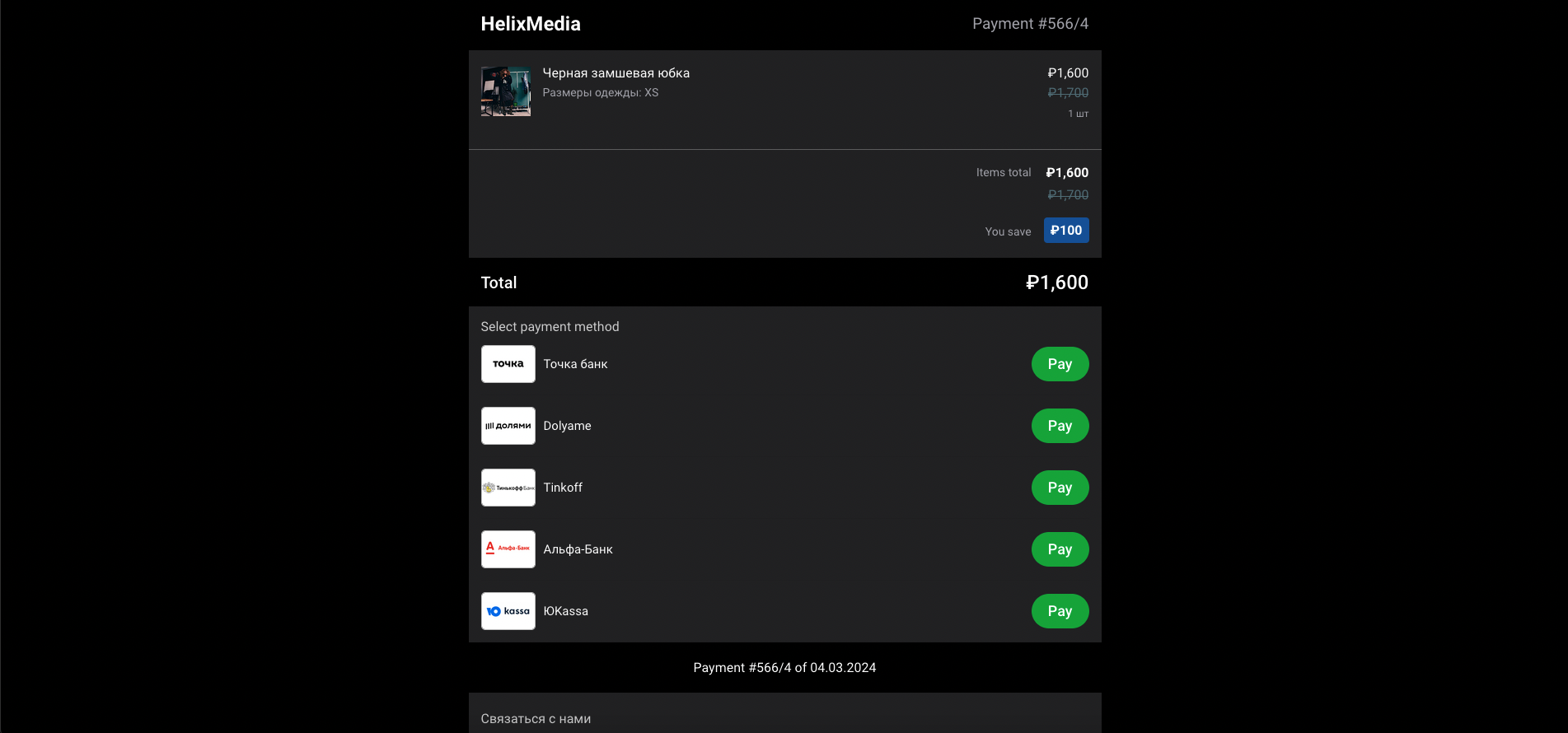Open the black suede skirt product thumbnail
Image resolution: width=1568 pixels, height=733 pixels.
(506, 91)
